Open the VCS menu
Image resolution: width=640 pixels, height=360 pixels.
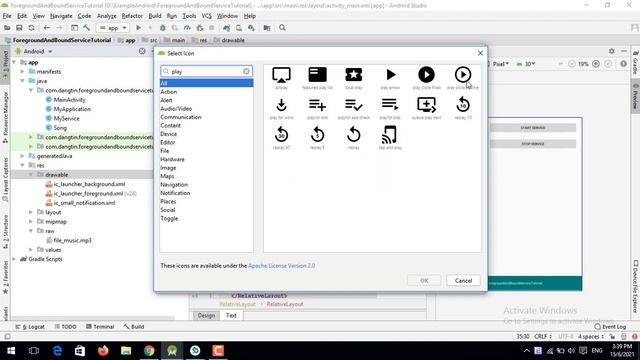pyautogui.click(x=207, y=16)
